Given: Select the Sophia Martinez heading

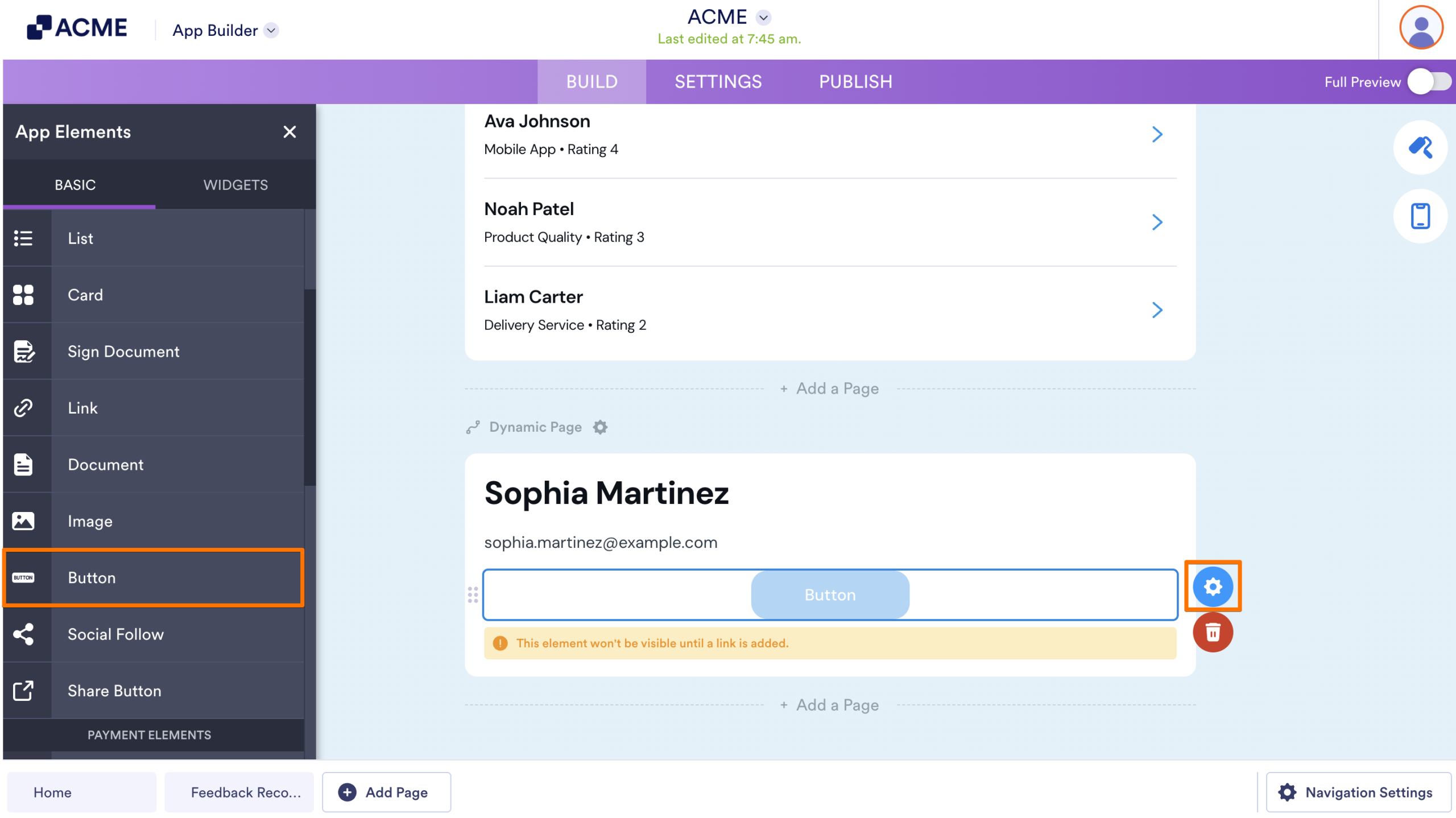Looking at the screenshot, I should 606,493.
